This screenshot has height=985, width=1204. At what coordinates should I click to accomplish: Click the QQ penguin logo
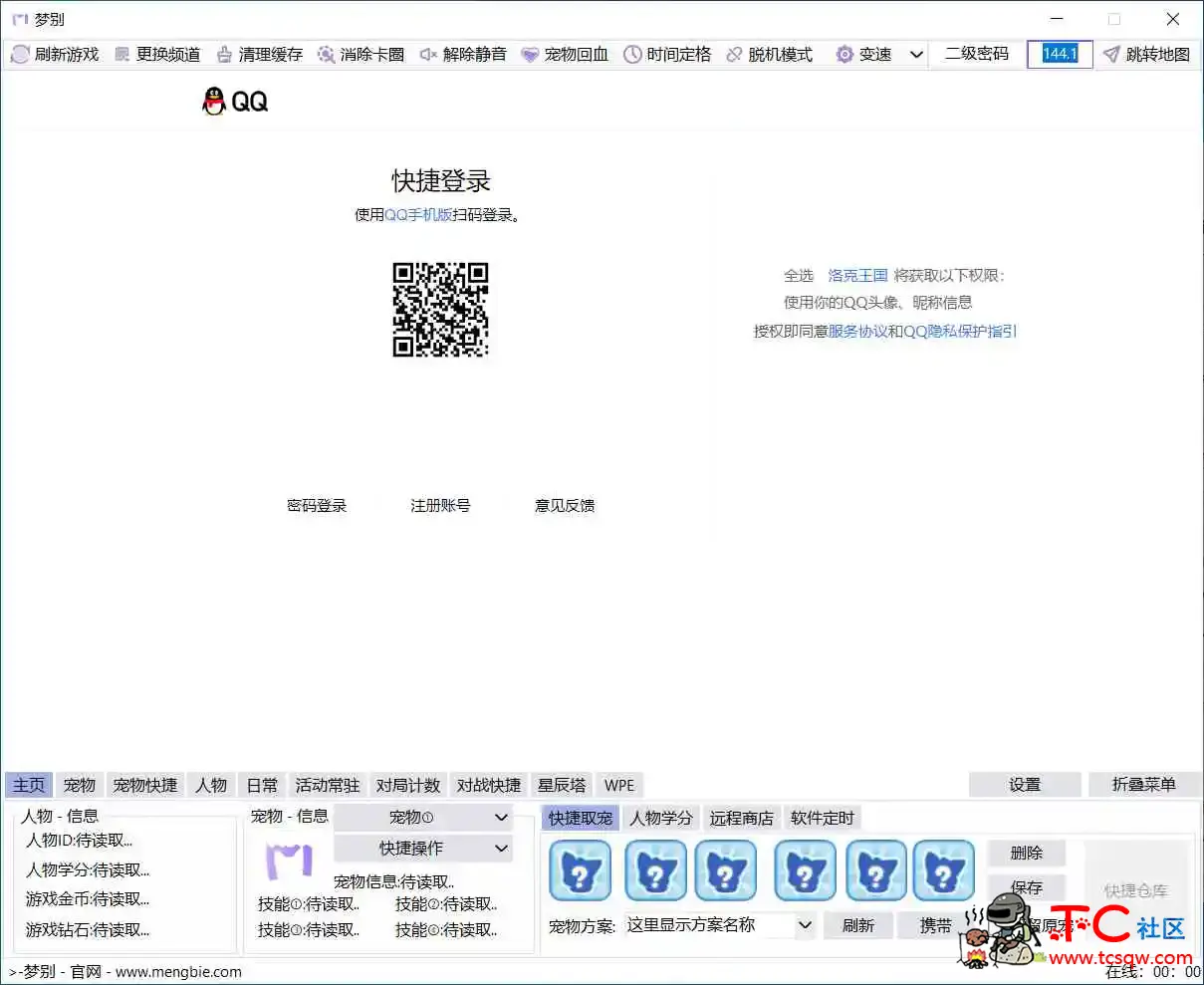click(213, 101)
